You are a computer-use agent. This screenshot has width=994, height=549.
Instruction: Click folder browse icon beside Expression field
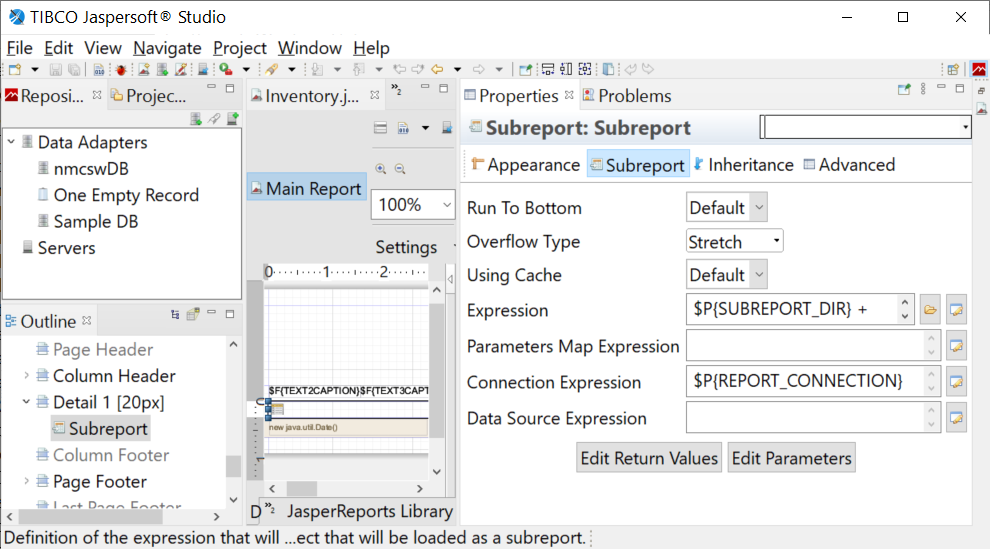click(x=930, y=310)
